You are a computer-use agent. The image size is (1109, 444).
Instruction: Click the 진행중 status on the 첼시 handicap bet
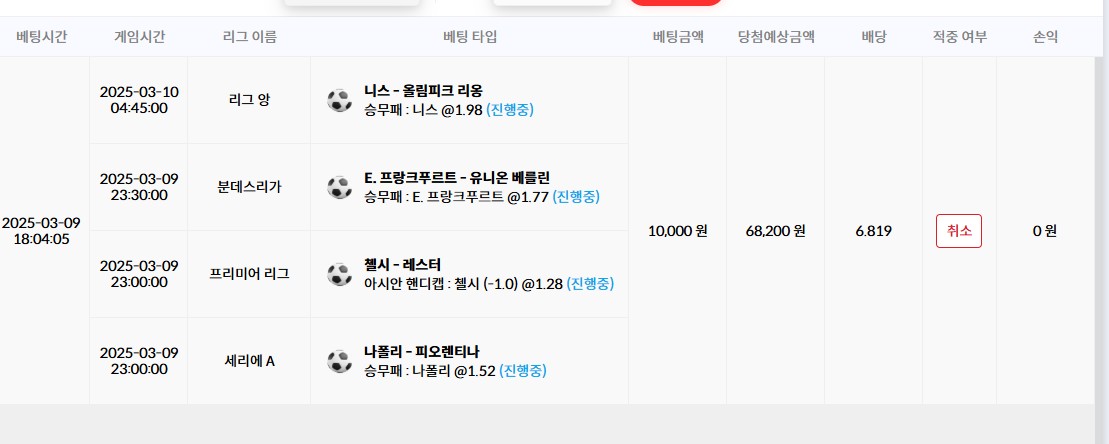click(590, 284)
